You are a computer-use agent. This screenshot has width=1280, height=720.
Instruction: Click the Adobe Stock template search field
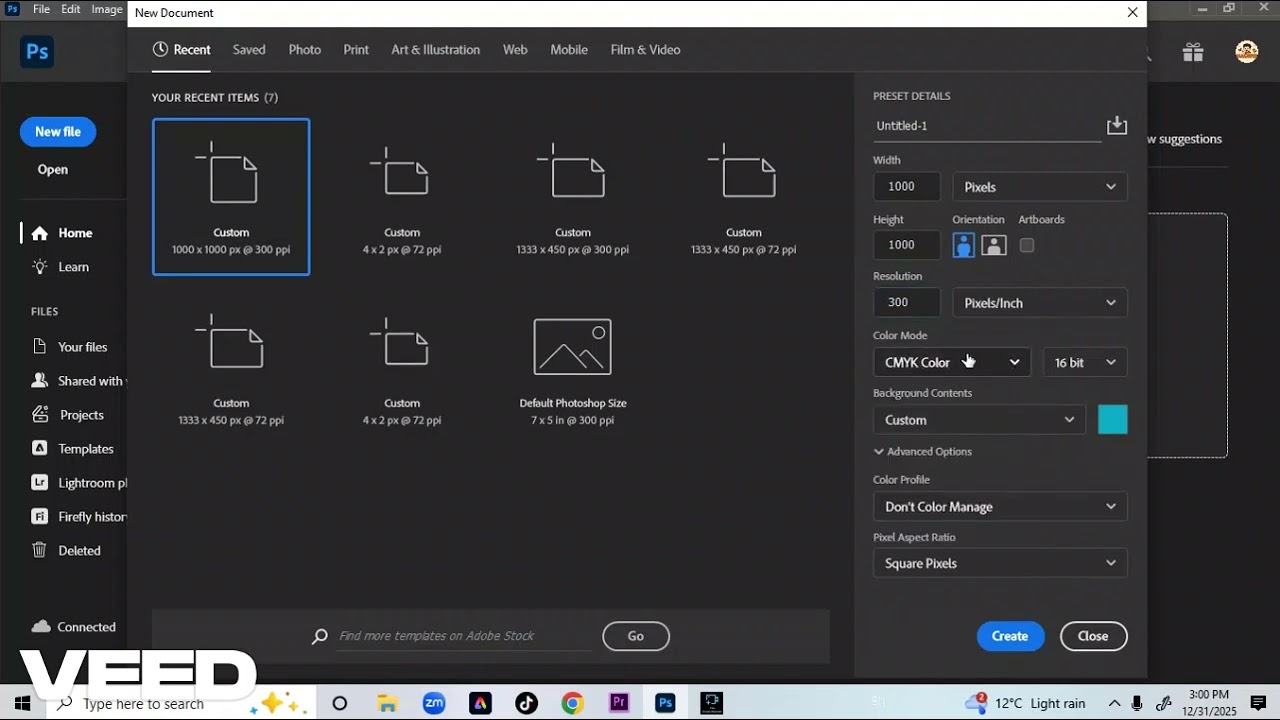point(464,636)
